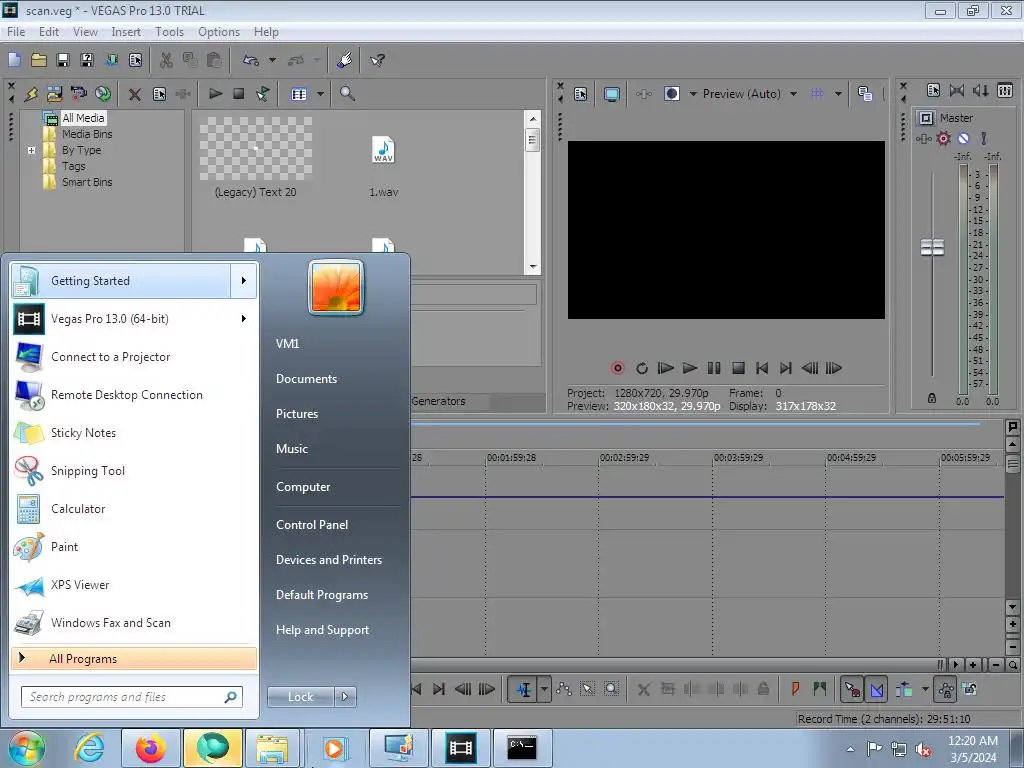Click the Record button in preview transport
The image size is (1024, 768).
coord(617,368)
